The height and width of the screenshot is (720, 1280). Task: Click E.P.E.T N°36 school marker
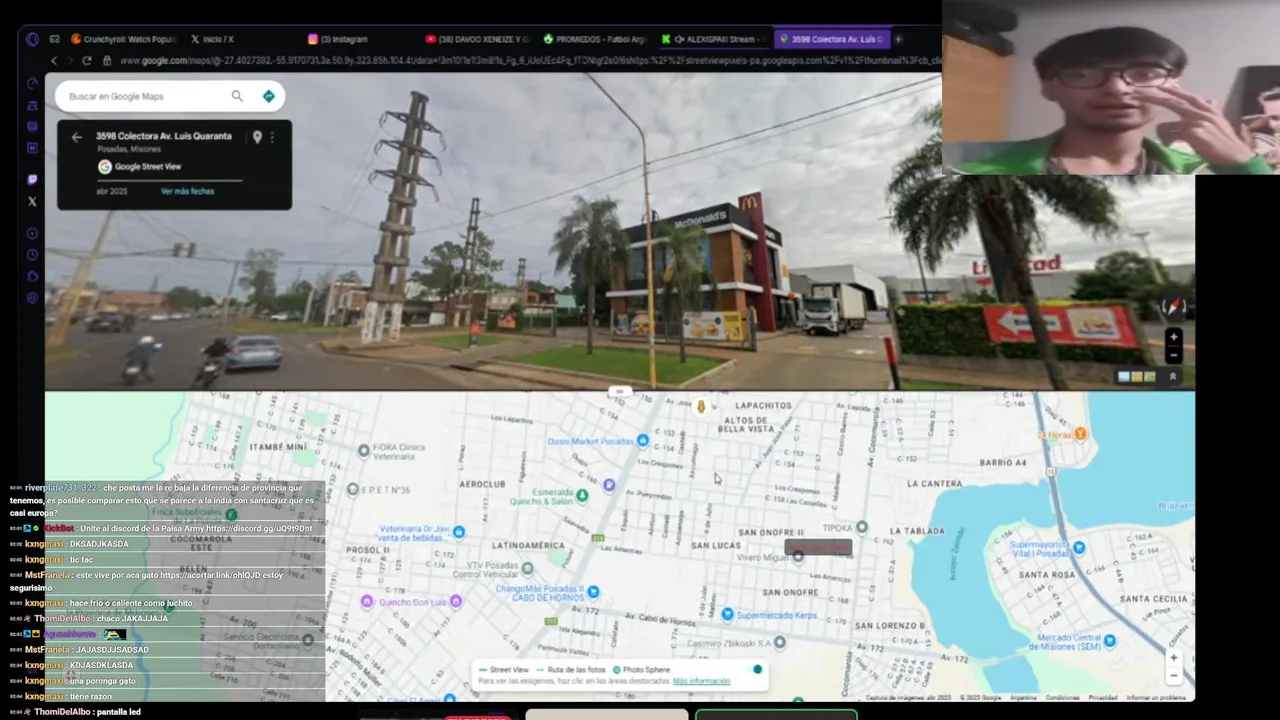[352, 489]
